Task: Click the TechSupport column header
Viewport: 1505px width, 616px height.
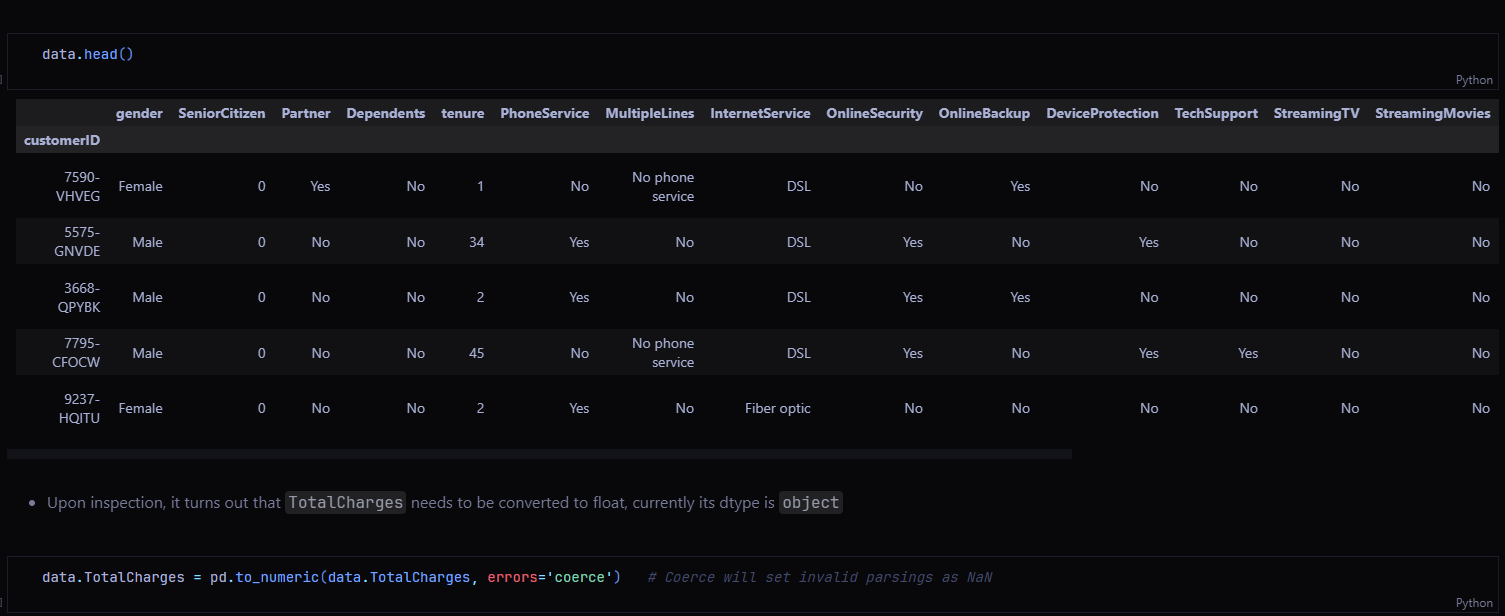Action: (1215, 113)
